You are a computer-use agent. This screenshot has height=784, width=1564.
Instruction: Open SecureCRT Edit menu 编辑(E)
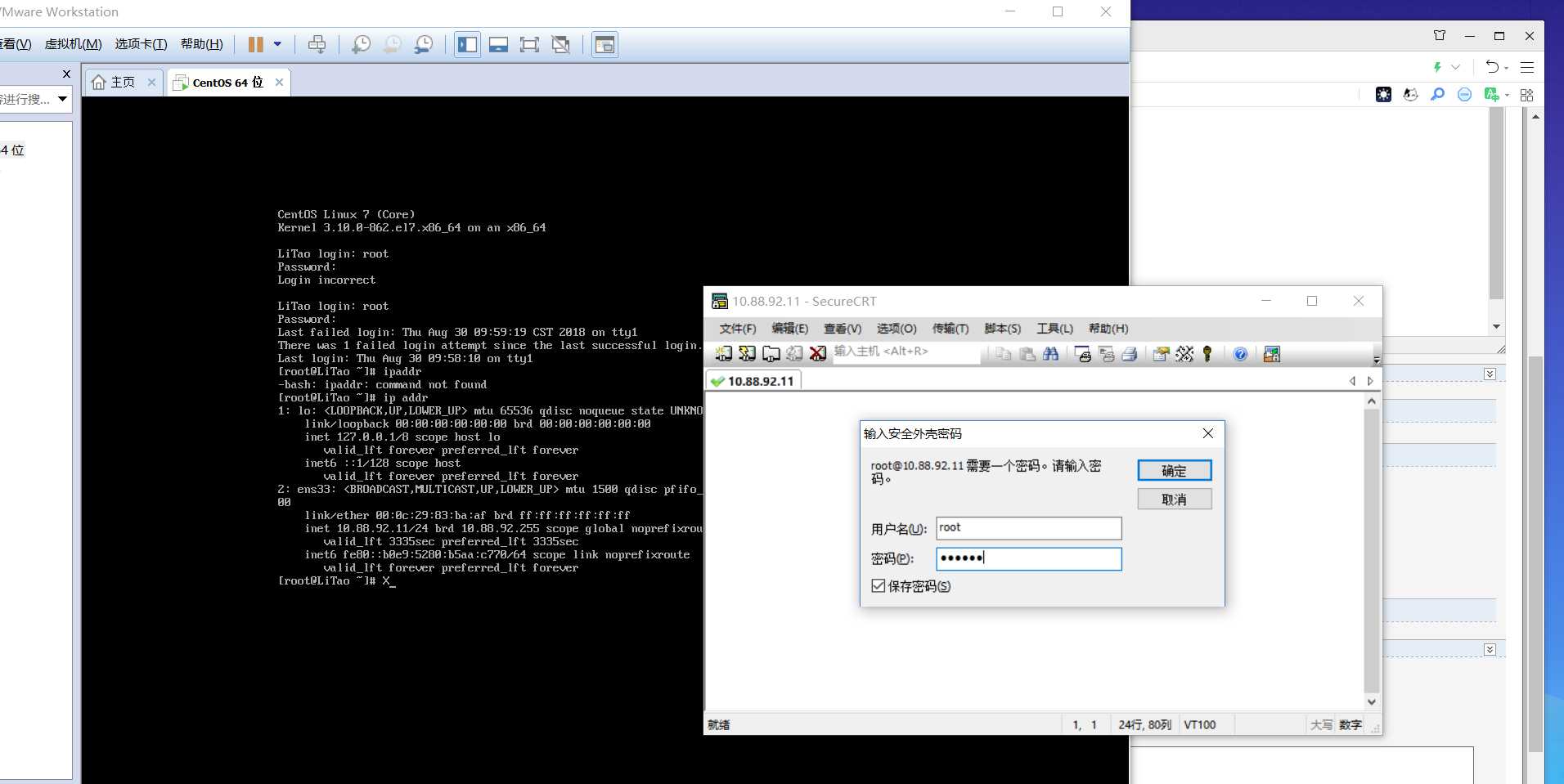790,329
